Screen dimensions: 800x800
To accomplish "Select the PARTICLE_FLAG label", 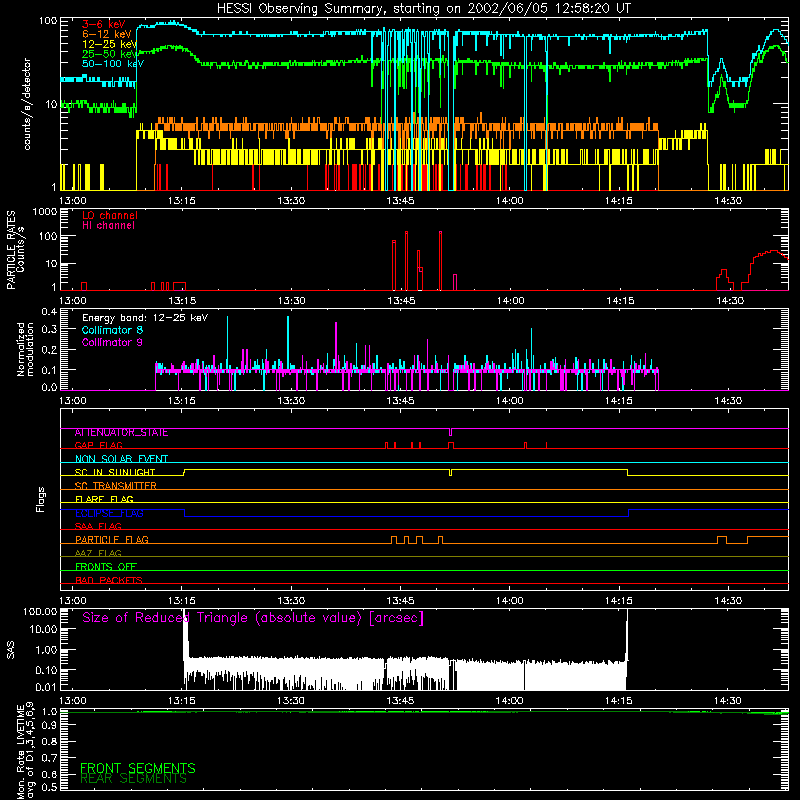I will 112,540.
